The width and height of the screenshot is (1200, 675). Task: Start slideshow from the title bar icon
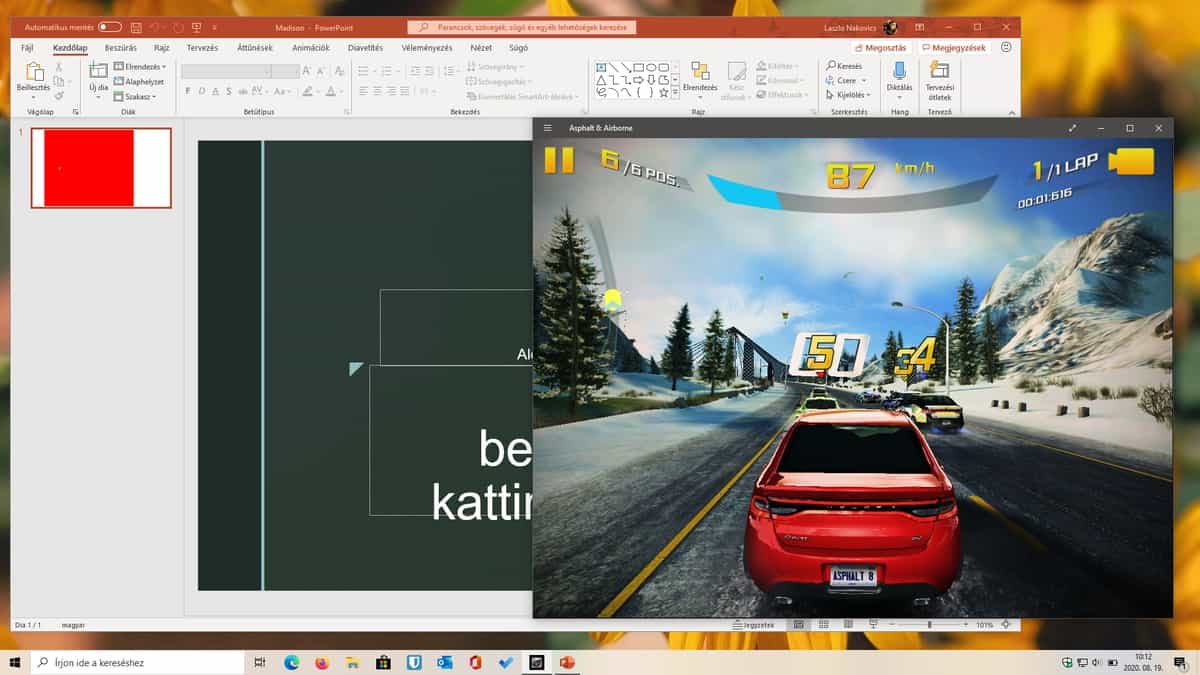coord(196,27)
